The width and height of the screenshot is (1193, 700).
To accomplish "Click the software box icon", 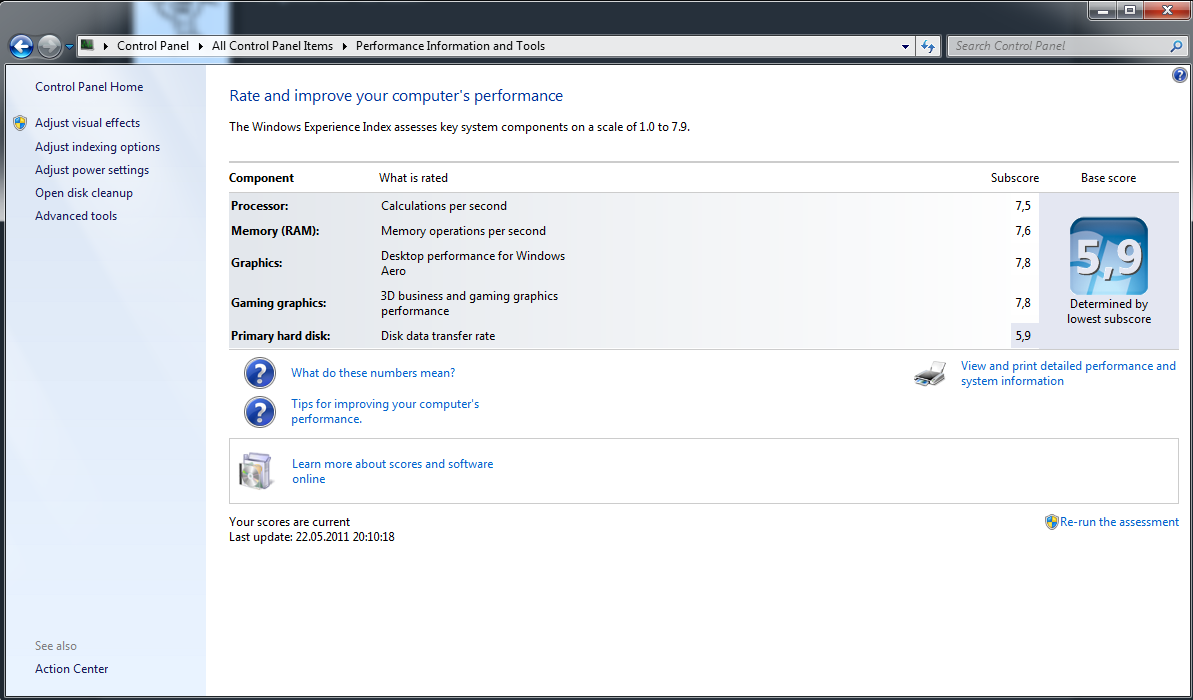I will (255, 471).
